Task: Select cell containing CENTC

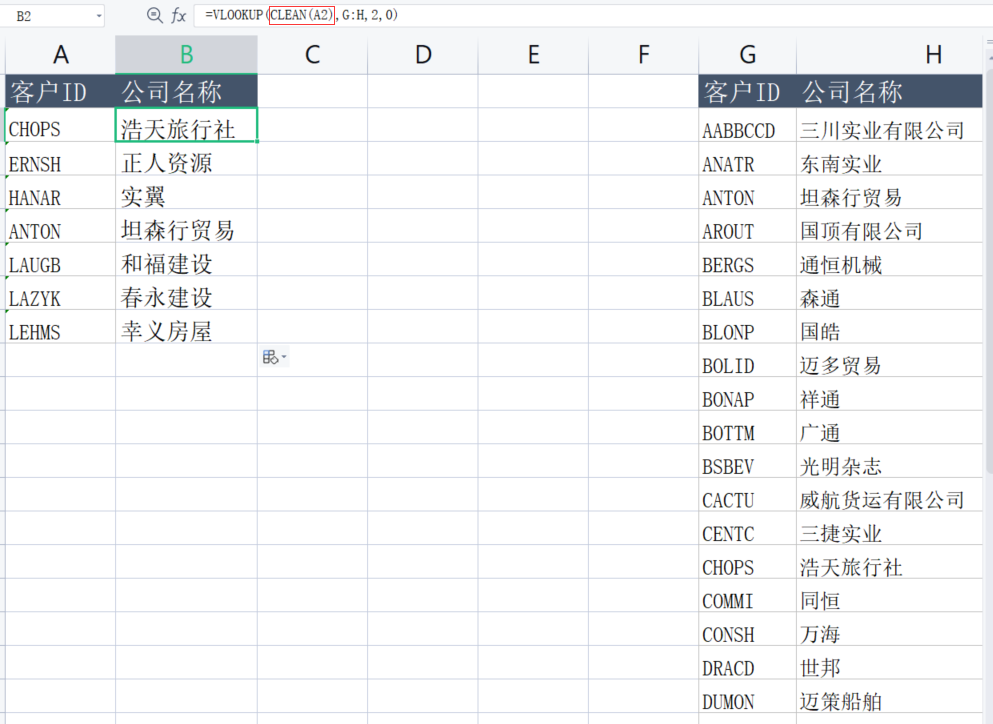Action: pyautogui.click(x=747, y=528)
